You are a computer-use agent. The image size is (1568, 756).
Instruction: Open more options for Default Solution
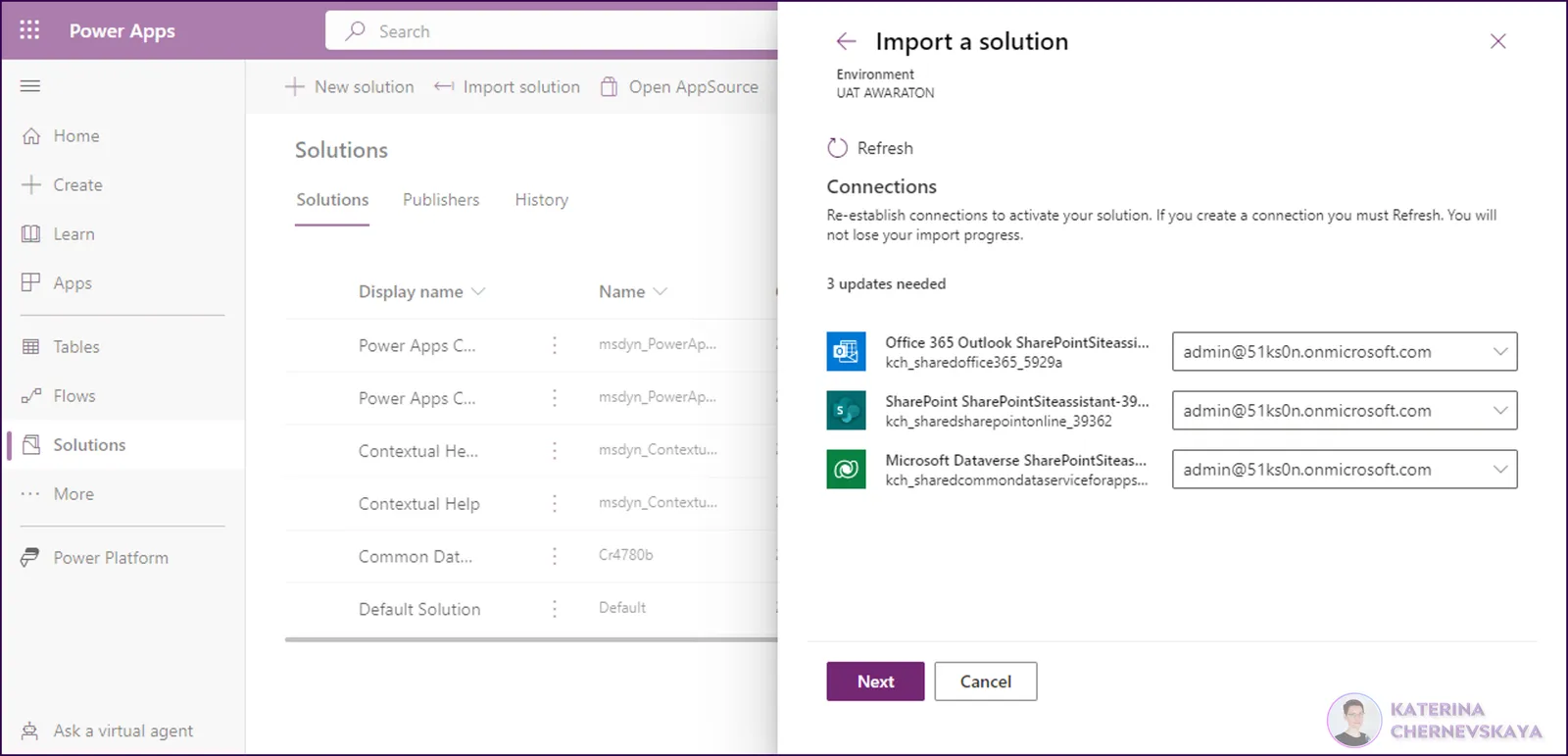coord(555,609)
